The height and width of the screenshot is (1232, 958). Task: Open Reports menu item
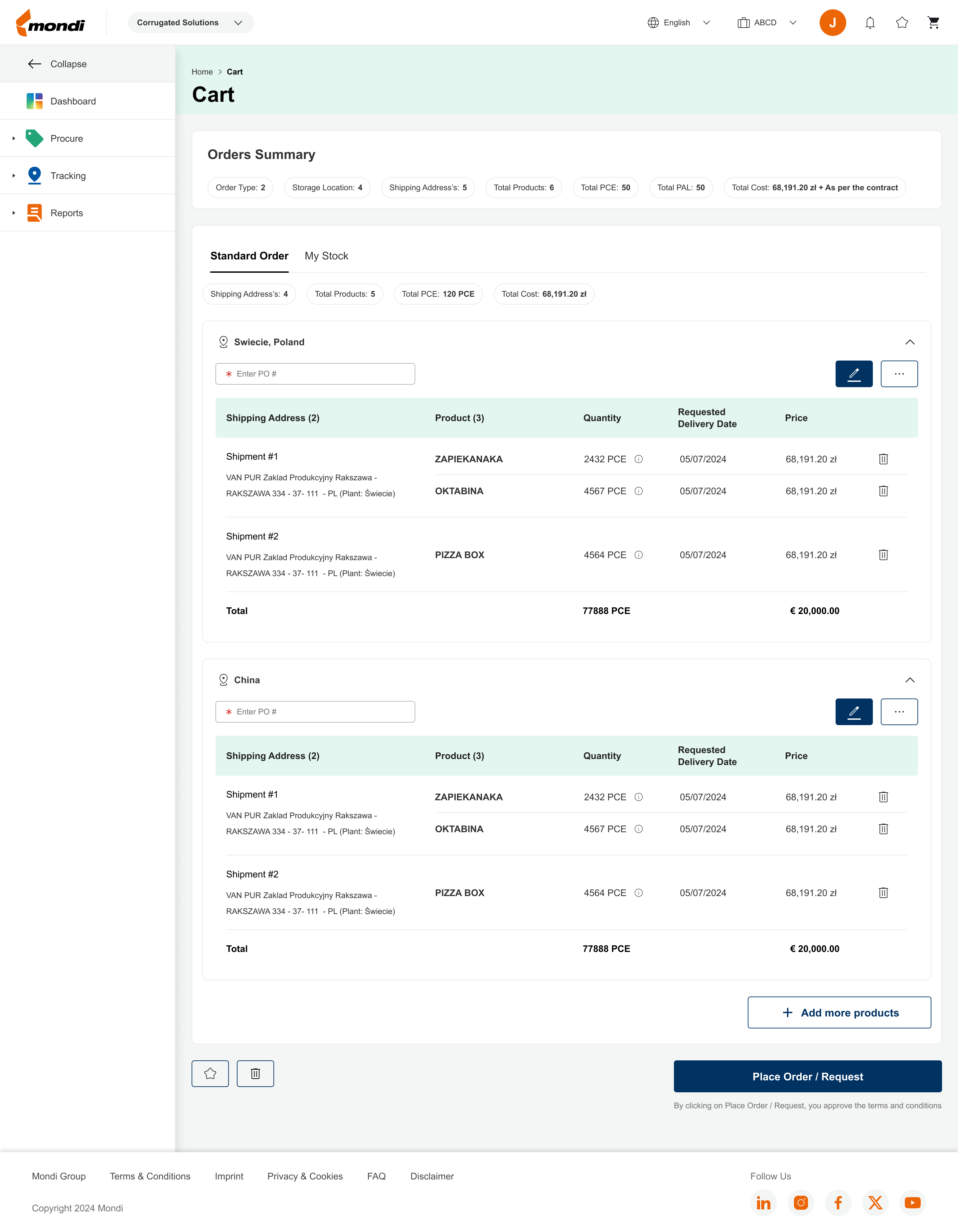87,213
